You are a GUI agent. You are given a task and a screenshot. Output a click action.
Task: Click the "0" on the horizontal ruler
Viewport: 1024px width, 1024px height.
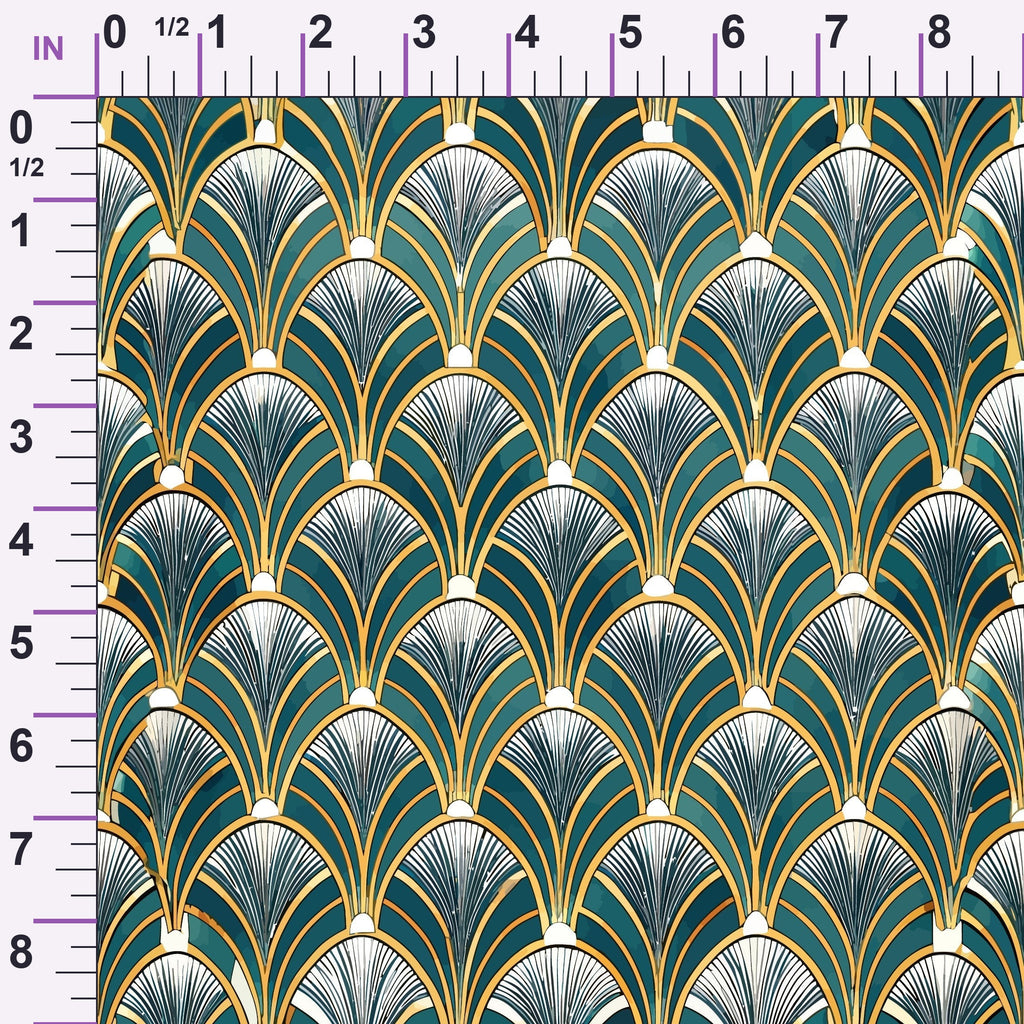[115, 33]
